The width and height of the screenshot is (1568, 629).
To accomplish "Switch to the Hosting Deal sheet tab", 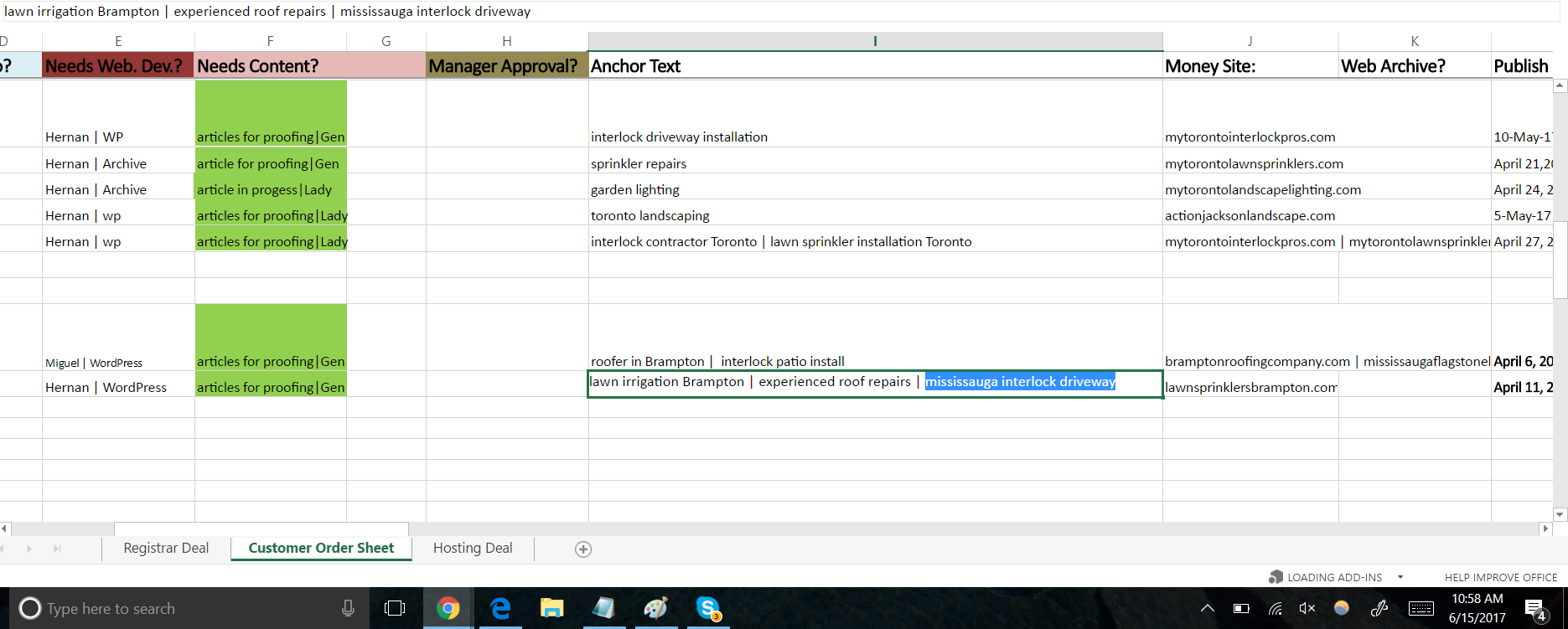I will tap(473, 549).
